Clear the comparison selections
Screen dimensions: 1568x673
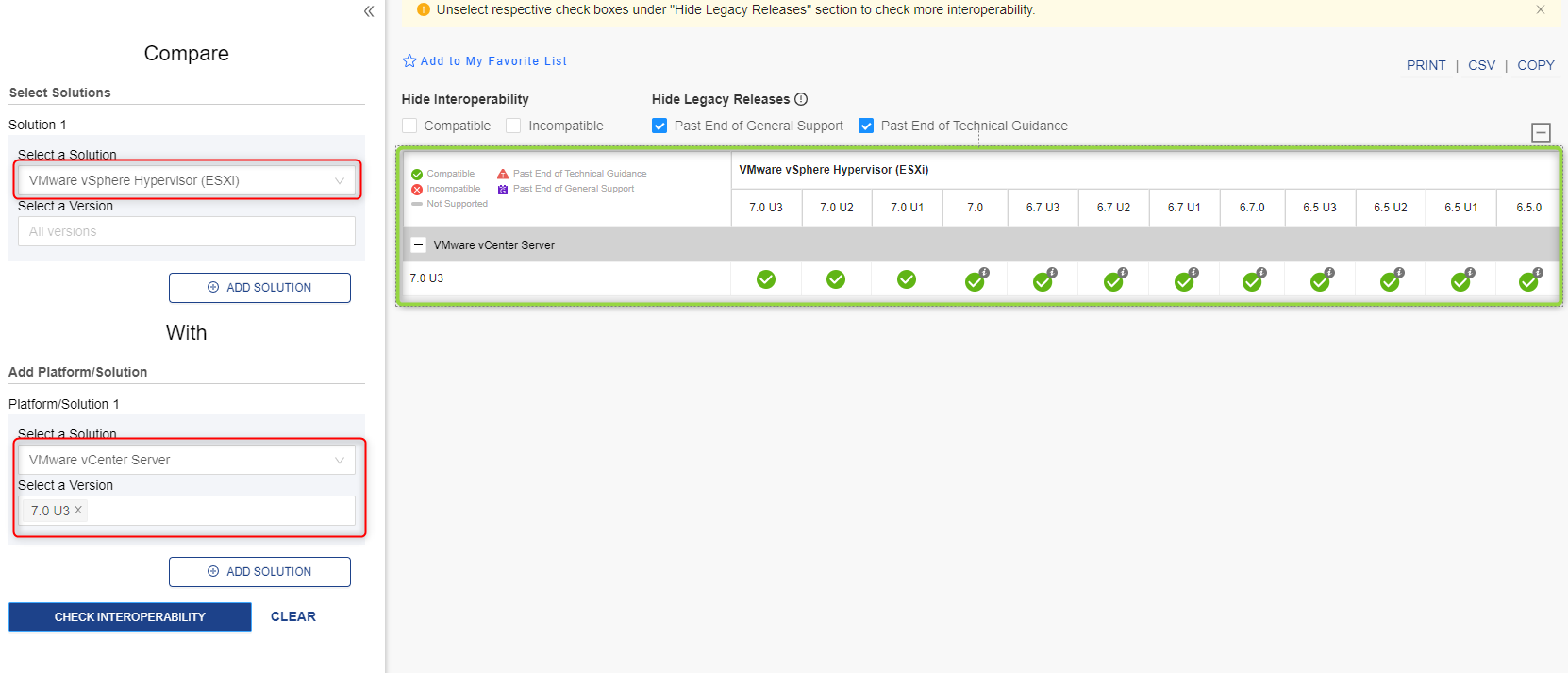(293, 616)
